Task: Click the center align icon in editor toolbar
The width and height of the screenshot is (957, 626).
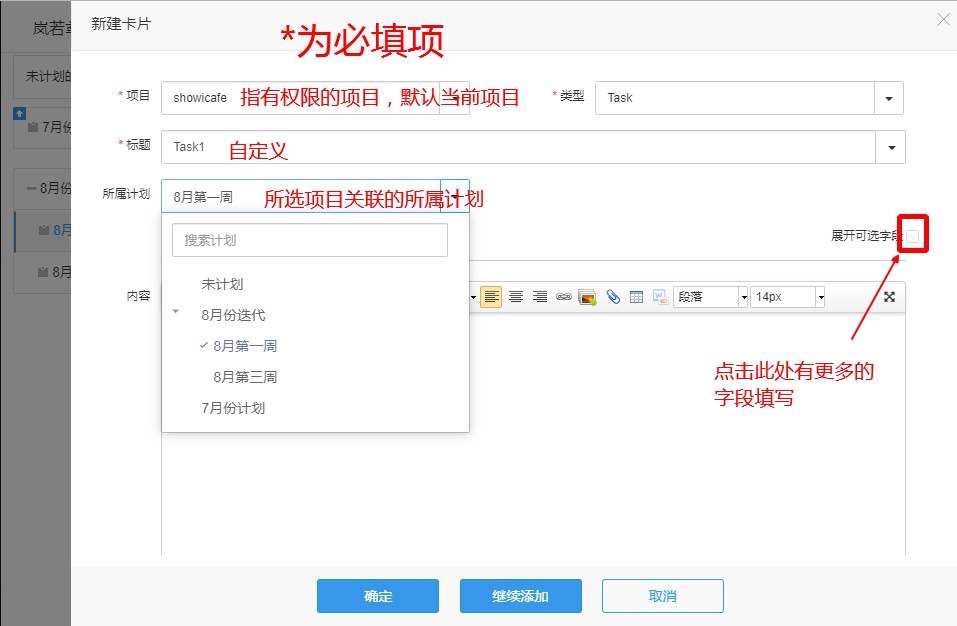Action: 516,297
